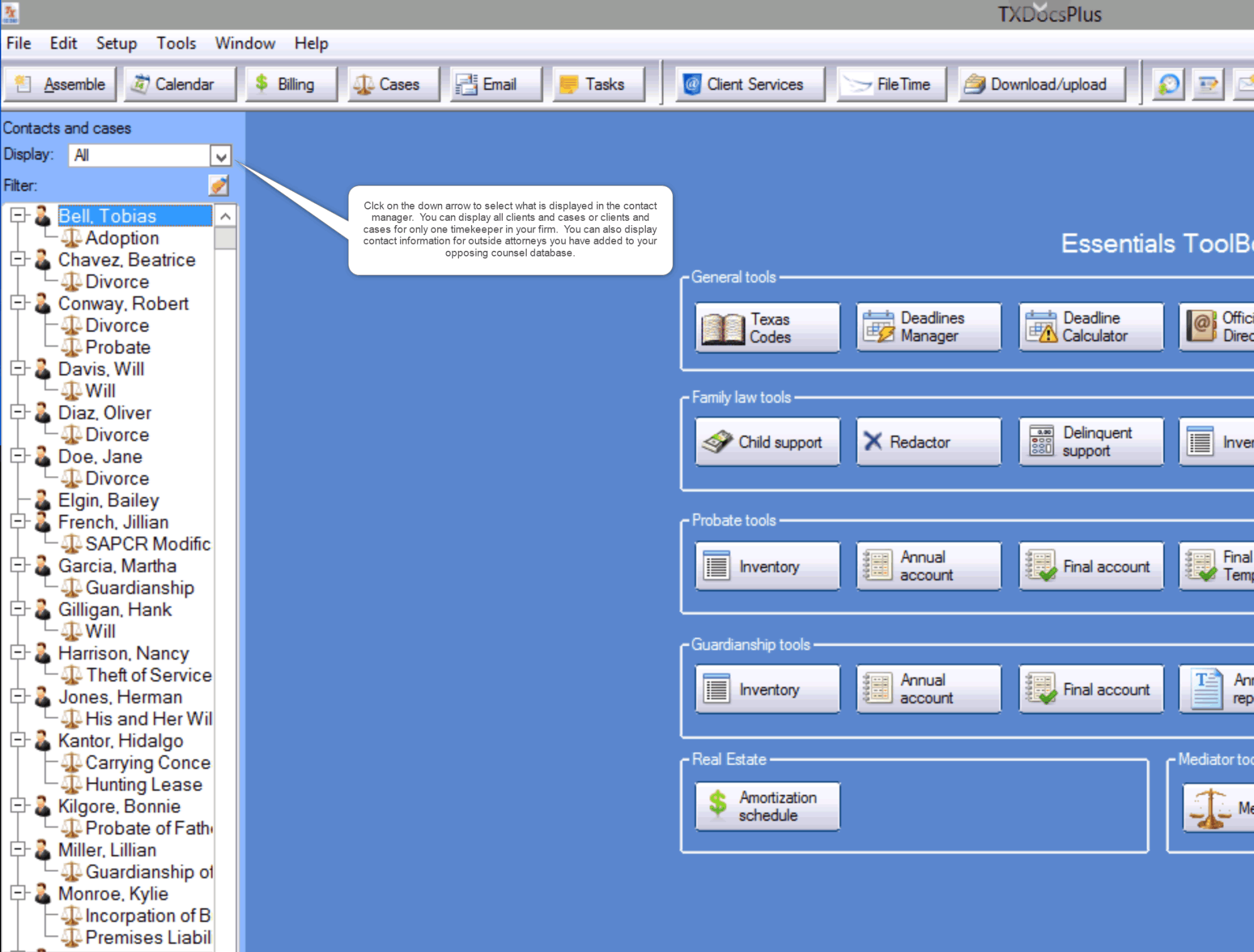
Task: Open the Texas Codes tool
Action: (767, 327)
